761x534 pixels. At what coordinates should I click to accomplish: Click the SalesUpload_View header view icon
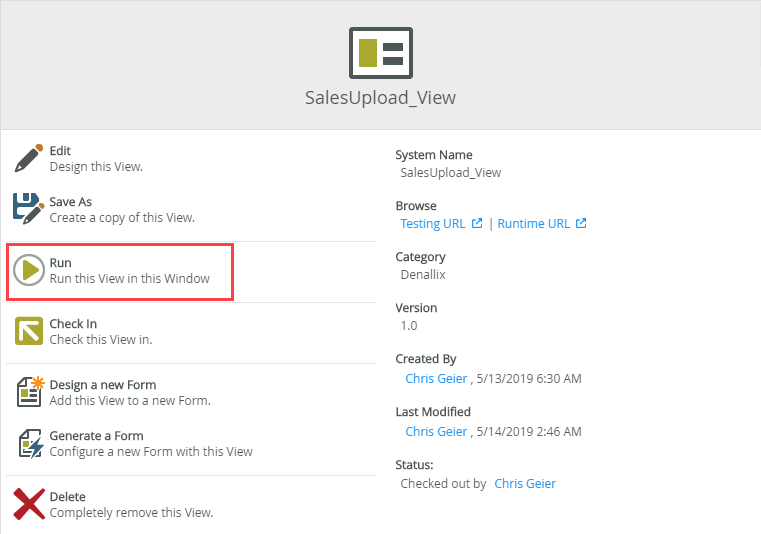pos(380,52)
